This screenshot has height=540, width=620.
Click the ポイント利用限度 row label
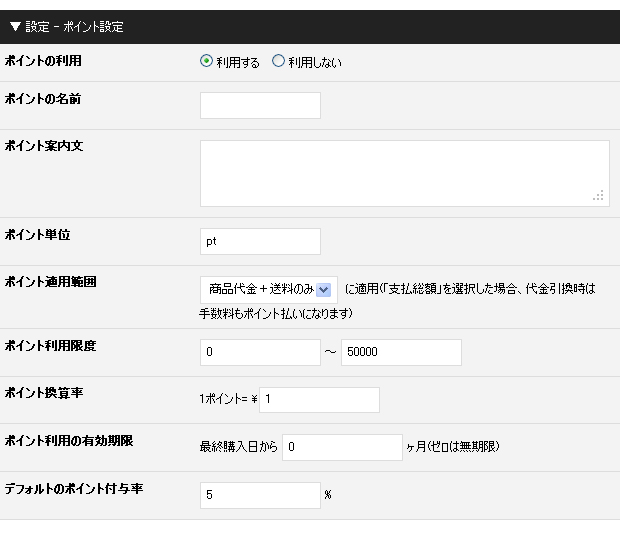point(50,346)
